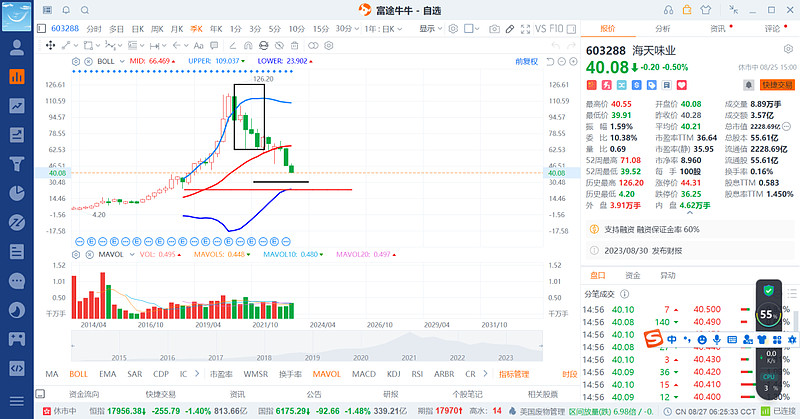Open quote panel settings gear
The height and width of the screenshot is (419, 800).
pos(788,50)
